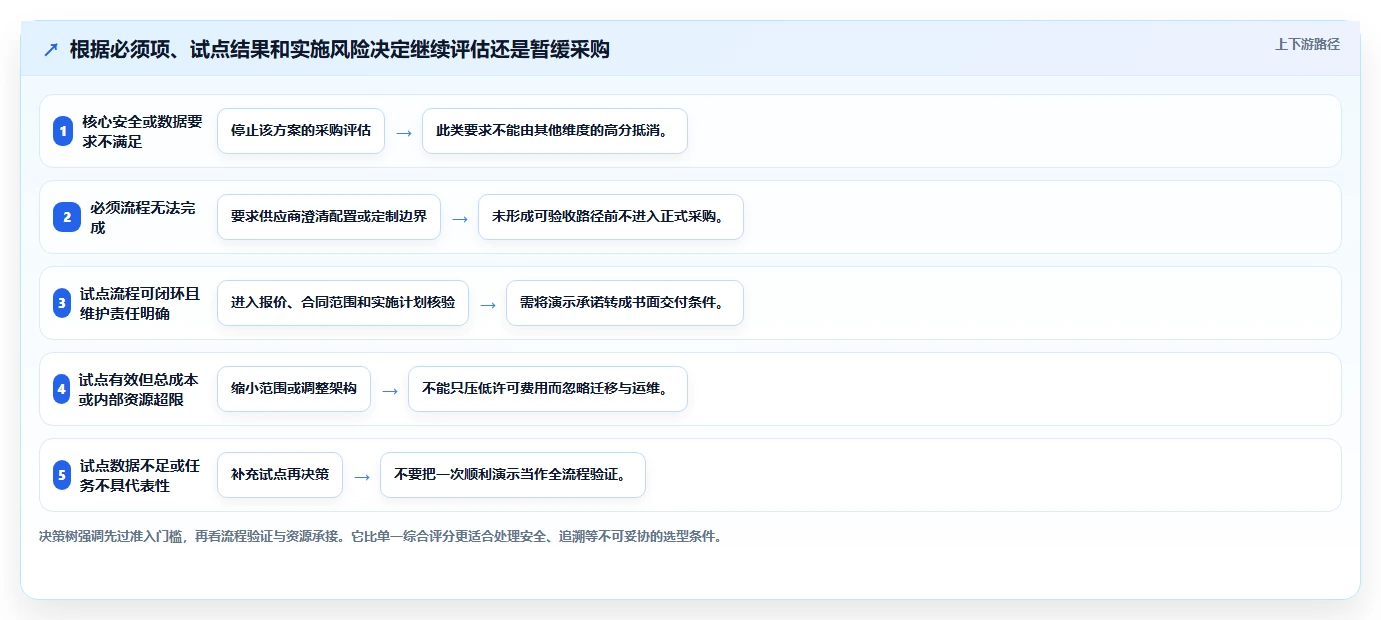Click step badge 3 next to 试点流程可闭环

[x=62, y=303]
